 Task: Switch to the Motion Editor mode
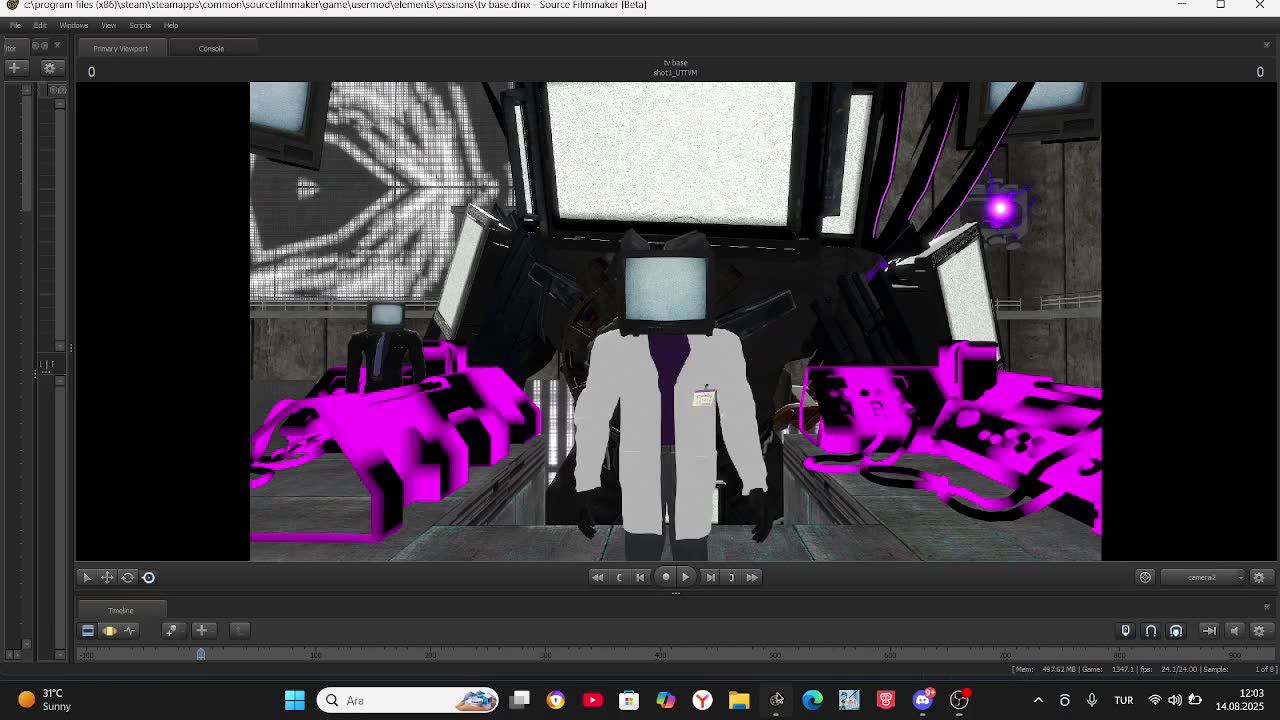click(109, 630)
